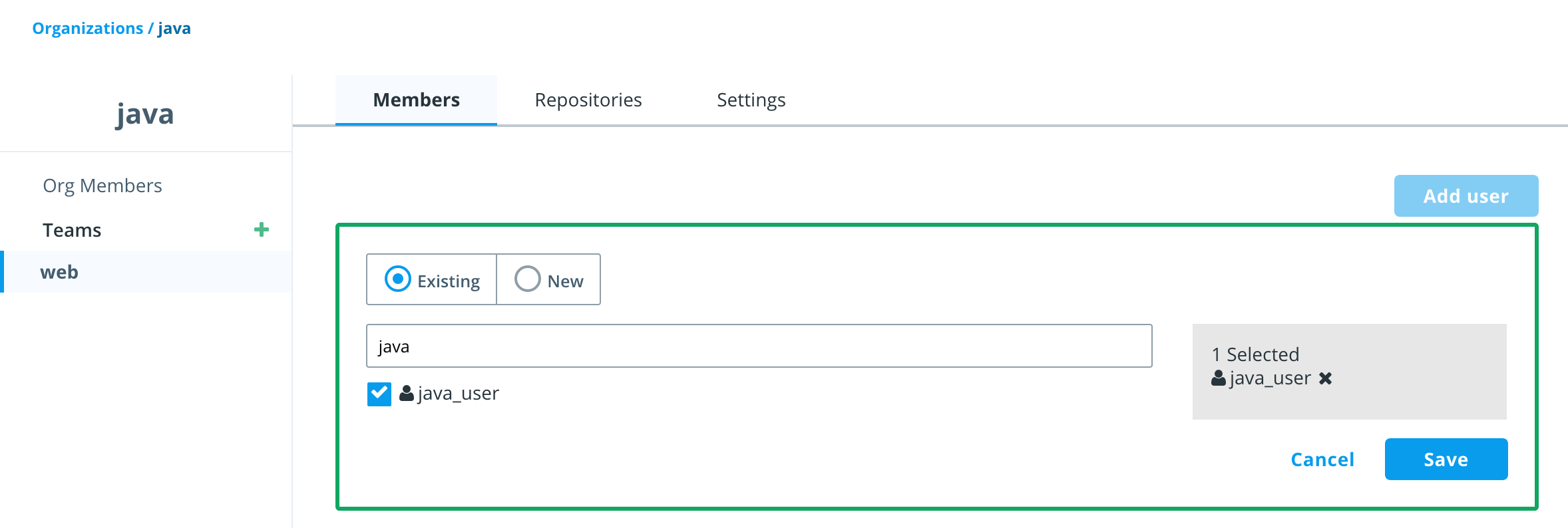The image size is (1568, 528).
Task: Click the java_user label in results
Action: tap(459, 394)
